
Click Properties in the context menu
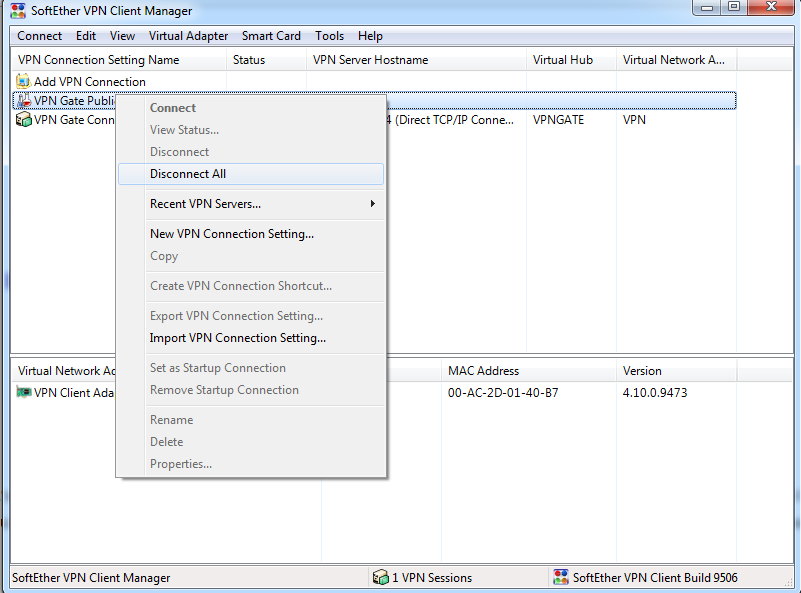pos(251,464)
